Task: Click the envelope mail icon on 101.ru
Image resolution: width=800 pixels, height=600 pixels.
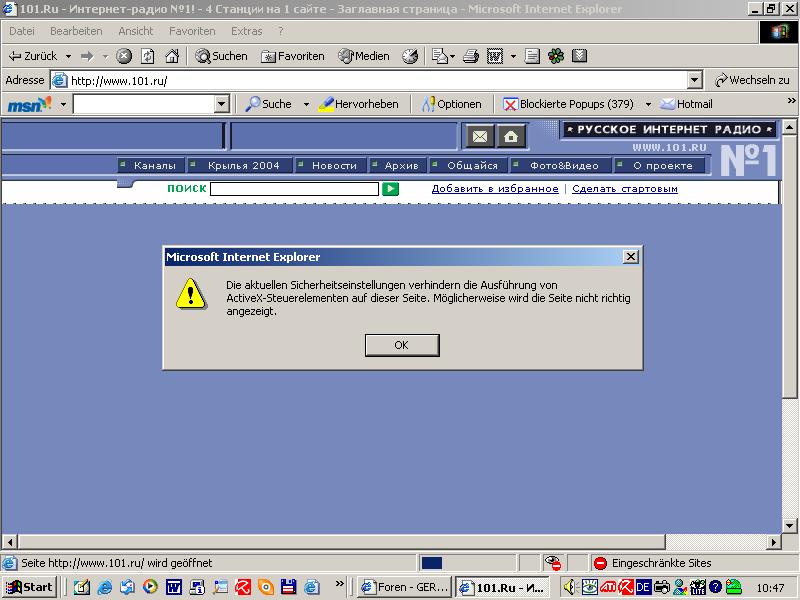Action: (480, 137)
